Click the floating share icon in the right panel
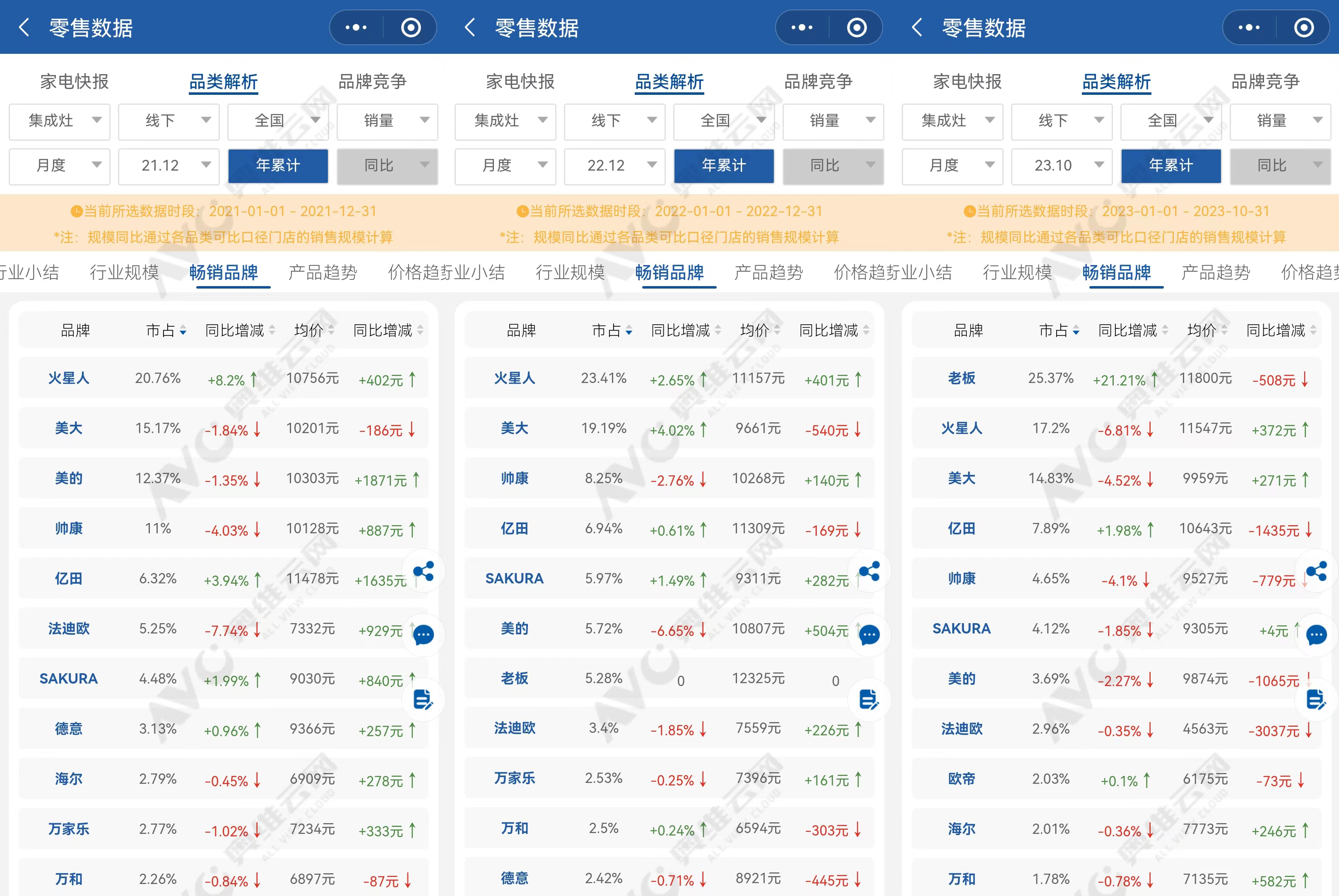This screenshot has width=1339, height=896. click(1316, 571)
